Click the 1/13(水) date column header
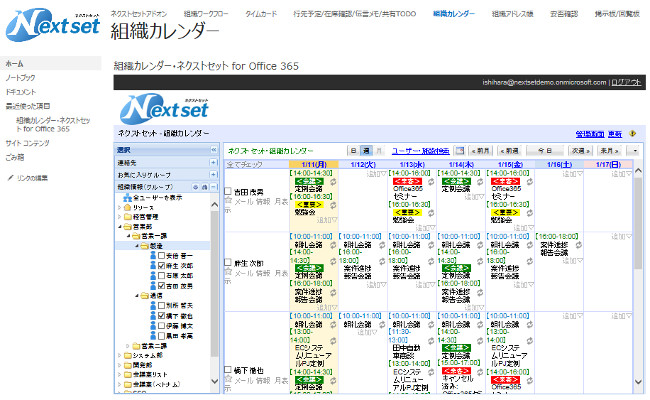The width and height of the screenshot is (650, 400). tap(412, 165)
